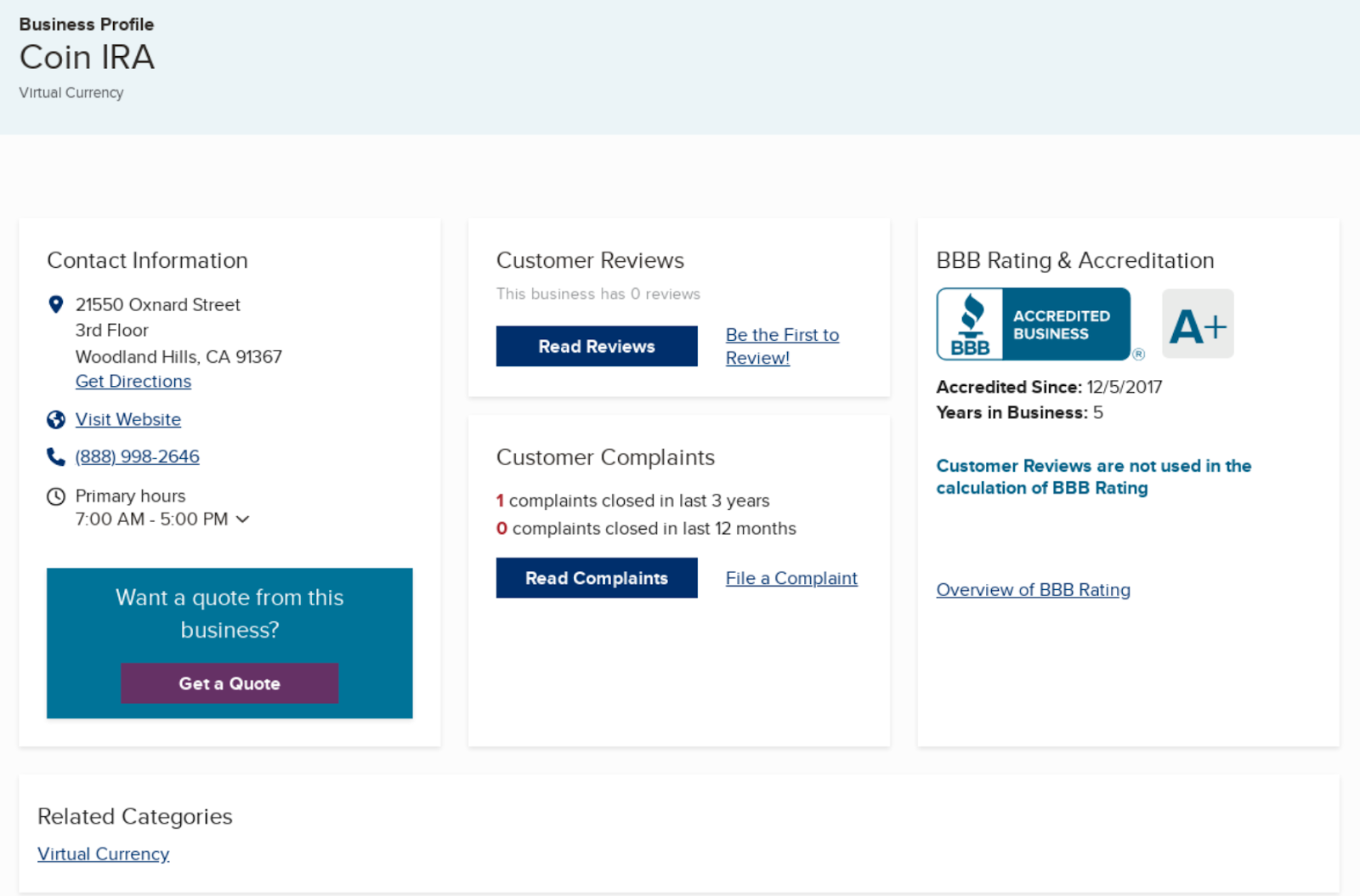
Task: Click the 'Business Profile' label
Action: point(87,25)
